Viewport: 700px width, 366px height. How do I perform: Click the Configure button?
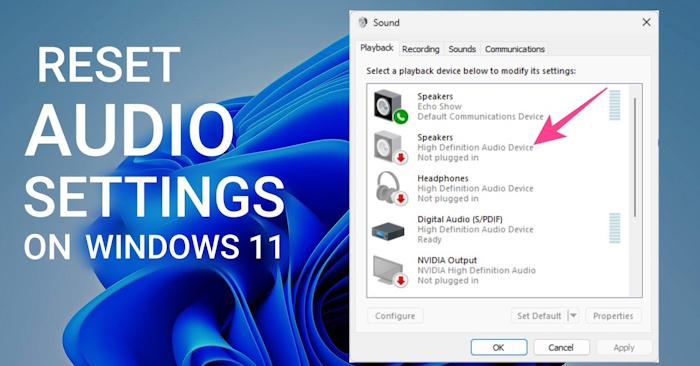click(x=395, y=316)
